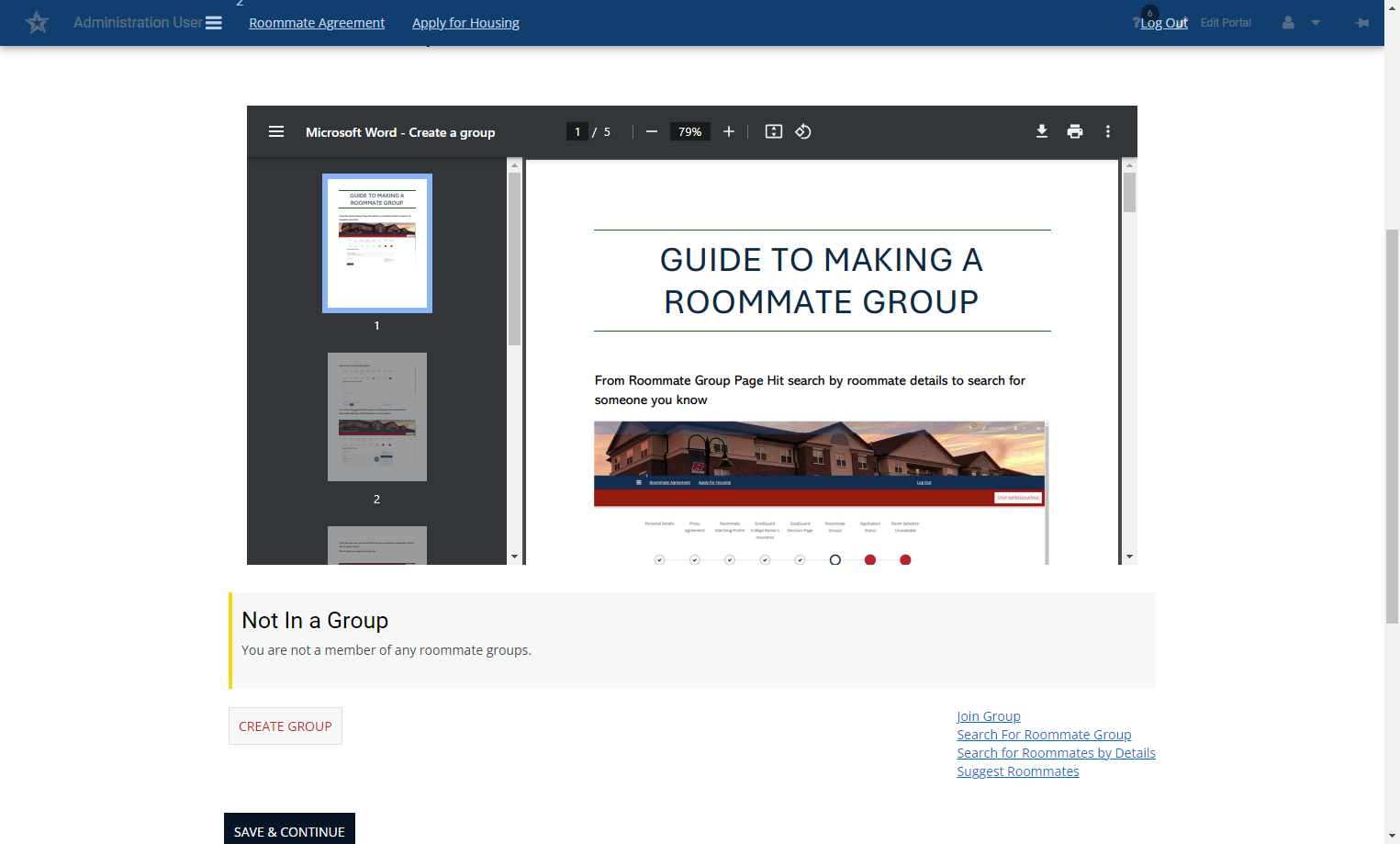
Task: Click the PDF zoom in plus icon
Action: coord(729,131)
